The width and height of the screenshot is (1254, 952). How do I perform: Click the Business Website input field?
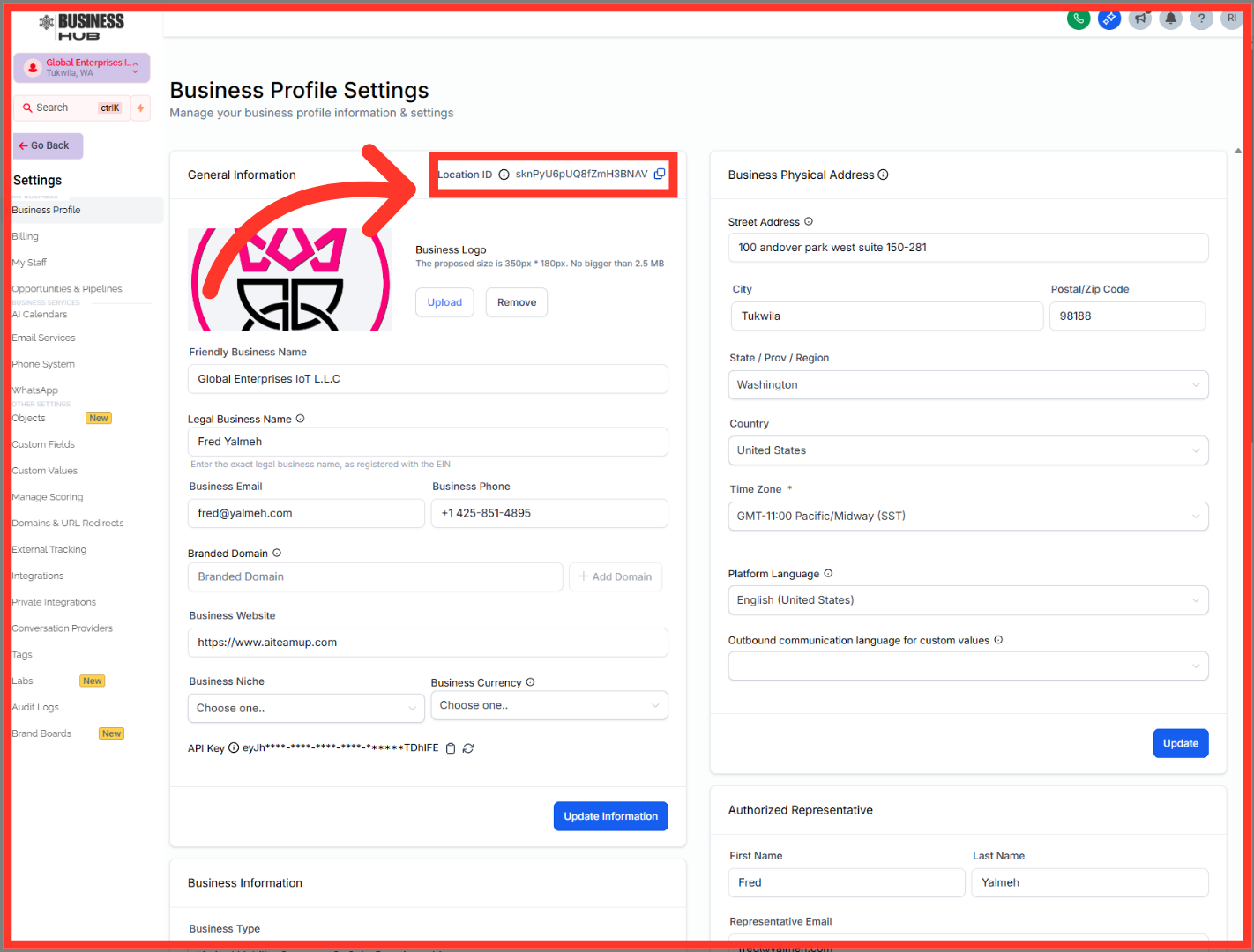click(x=428, y=643)
